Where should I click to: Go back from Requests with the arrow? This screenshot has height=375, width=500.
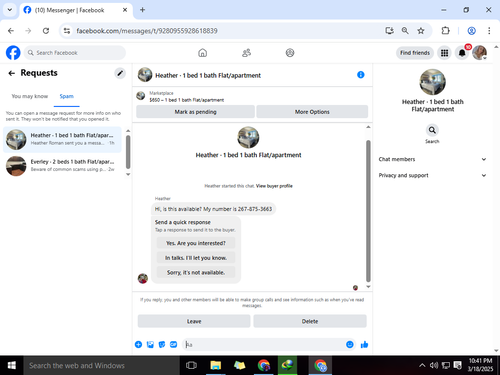coord(12,73)
